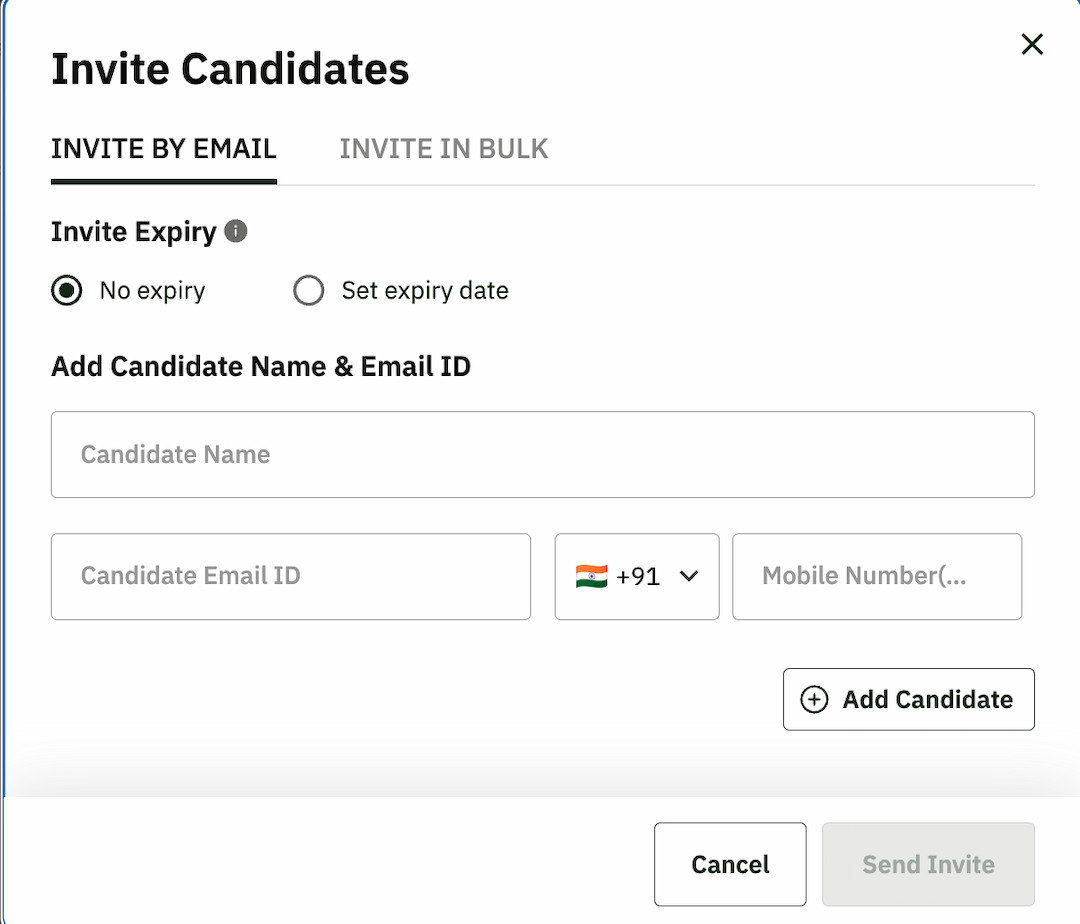Screen dimensions: 1080x924
Task: Open the Invite in Bulk tab
Action: (x=444, y=149)
